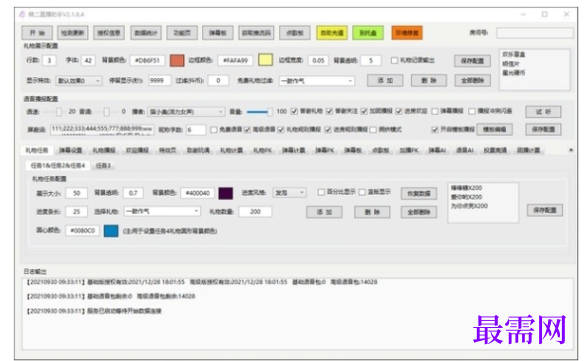Image resolution: width=585 pixels, height=361 pixels.
Task: Click the 音调 pitch slider
Action: point(106,112)
